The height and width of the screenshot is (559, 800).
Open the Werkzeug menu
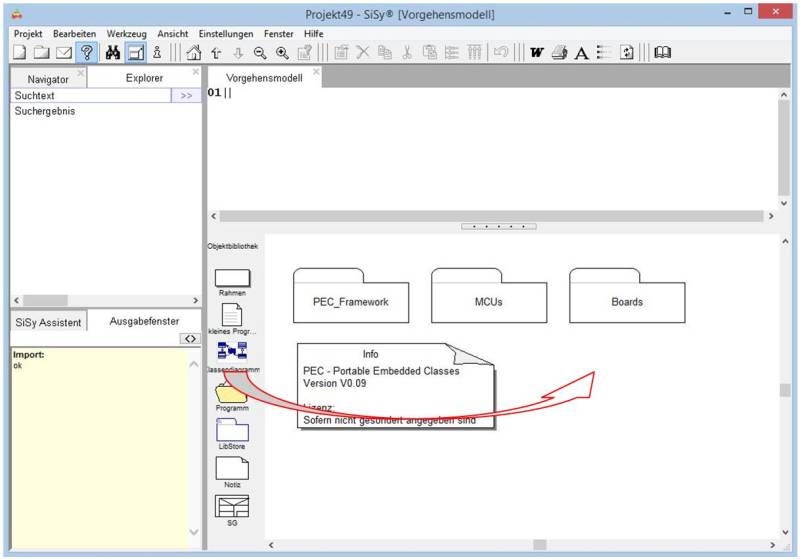click(127, 33)
